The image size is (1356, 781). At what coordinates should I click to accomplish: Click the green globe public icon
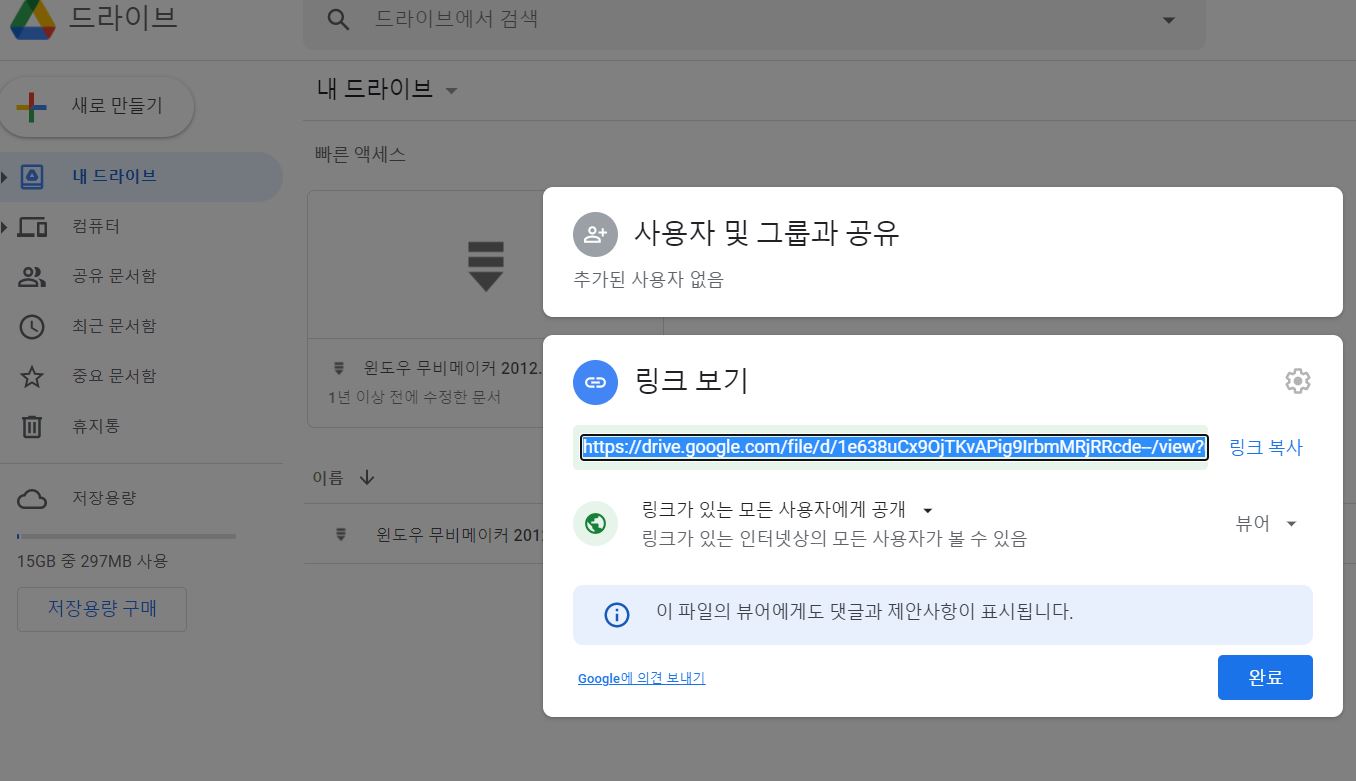click(595, 524)
